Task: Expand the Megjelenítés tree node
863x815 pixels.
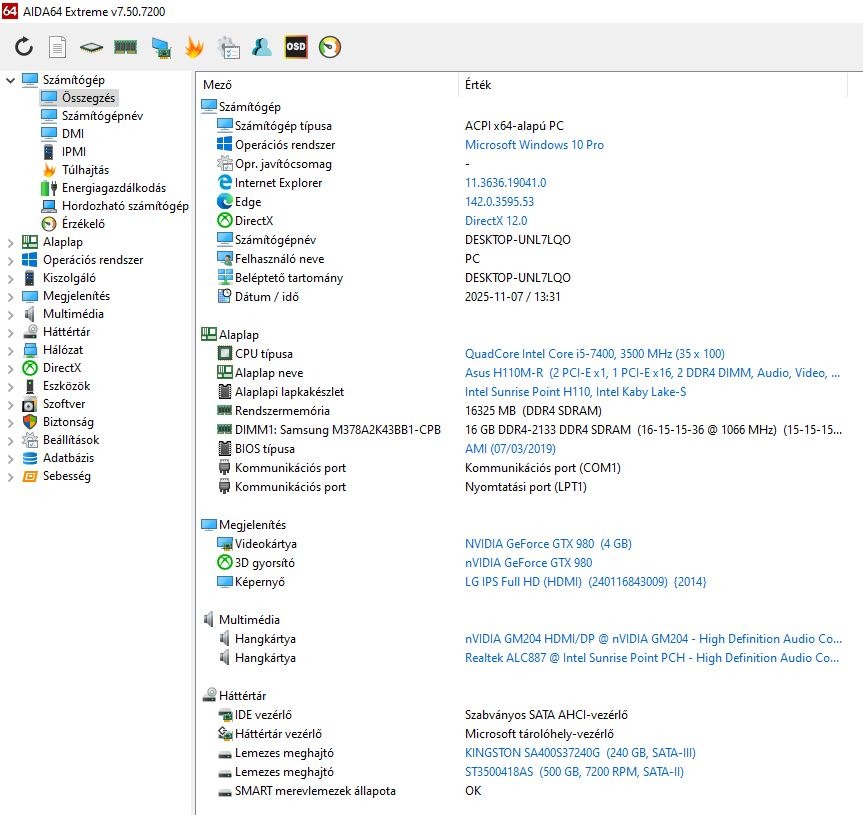Action: coord(10,297)
